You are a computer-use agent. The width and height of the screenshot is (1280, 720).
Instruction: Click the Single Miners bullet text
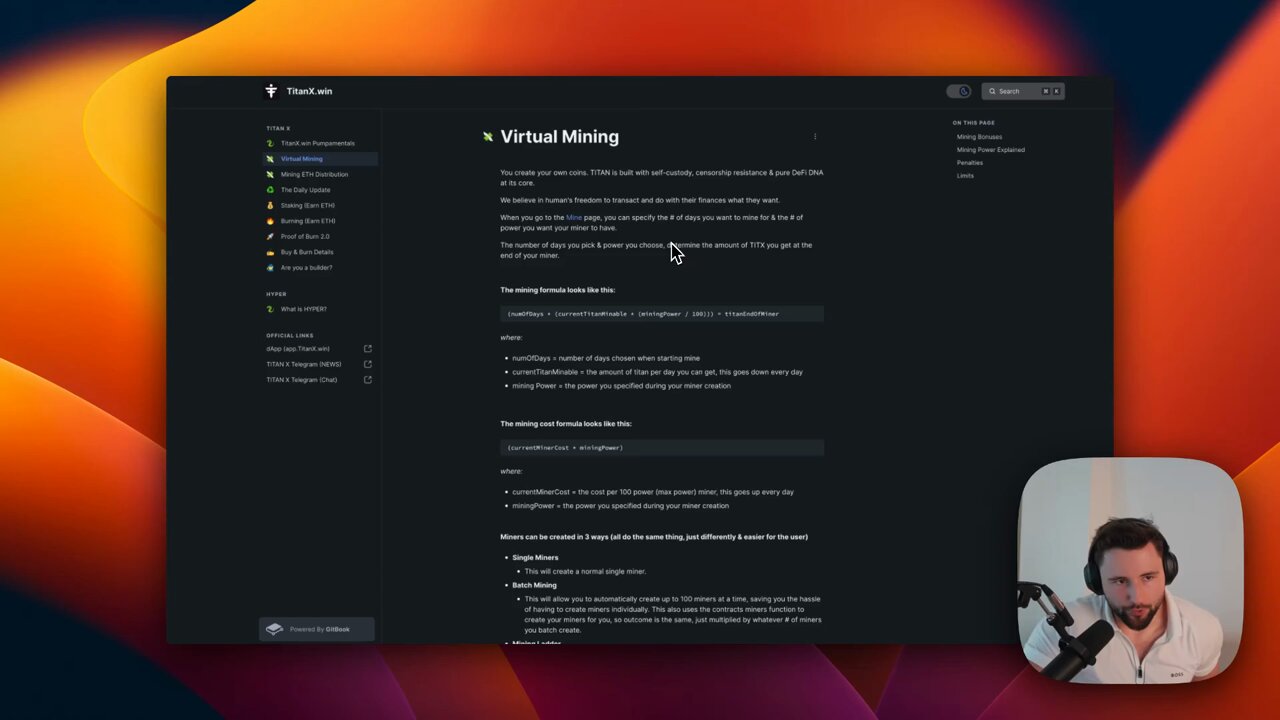pos(535,558)
